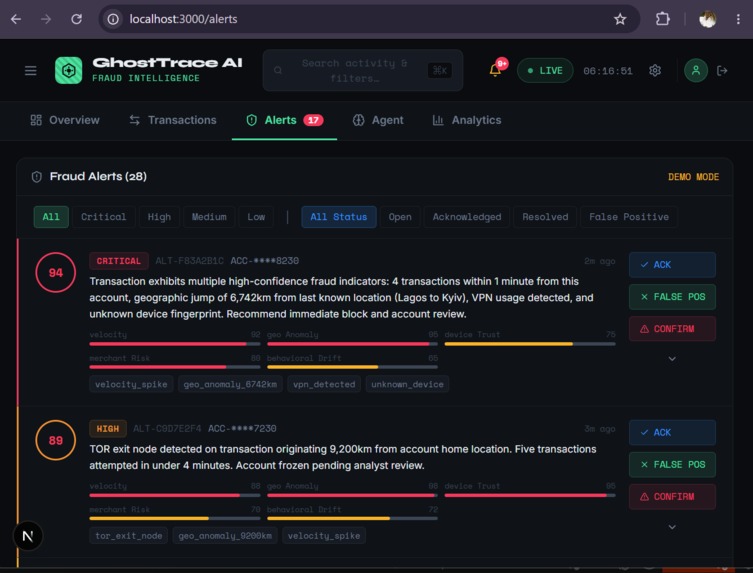Click the GhostTrace AI green logo icon
Viewport: 753px width, 573px height.
pos(69,71)
